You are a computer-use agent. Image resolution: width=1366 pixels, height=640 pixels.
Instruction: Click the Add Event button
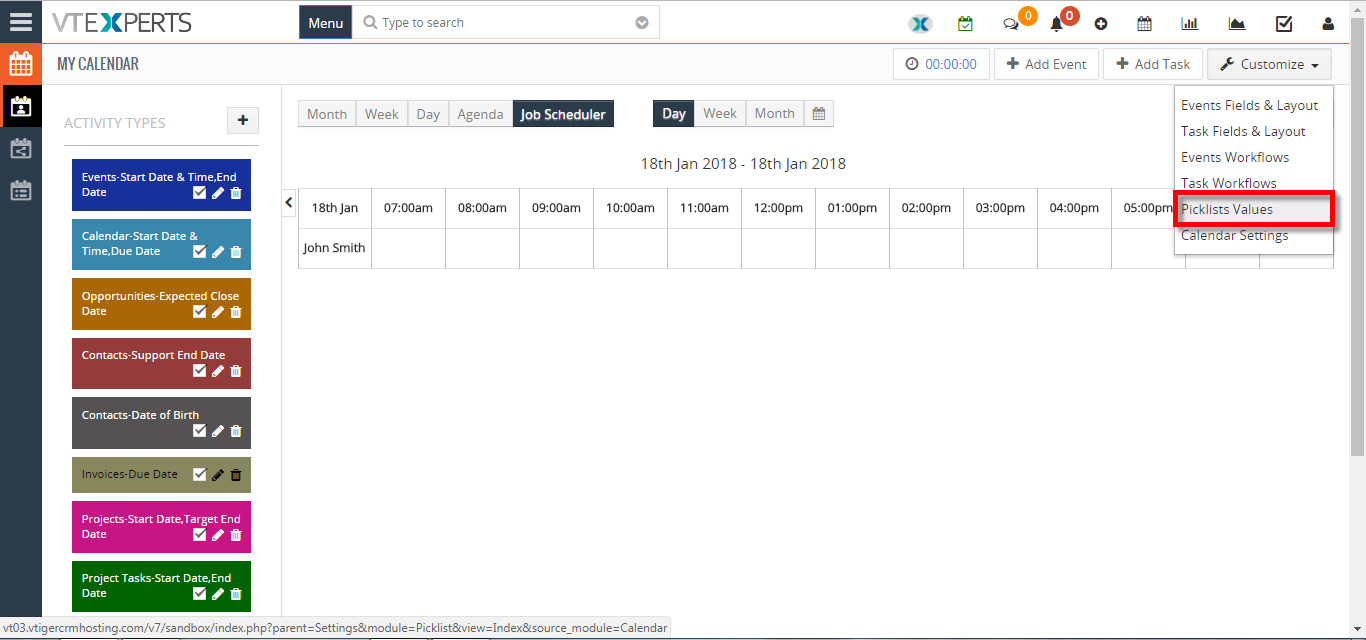[1046, 64]
